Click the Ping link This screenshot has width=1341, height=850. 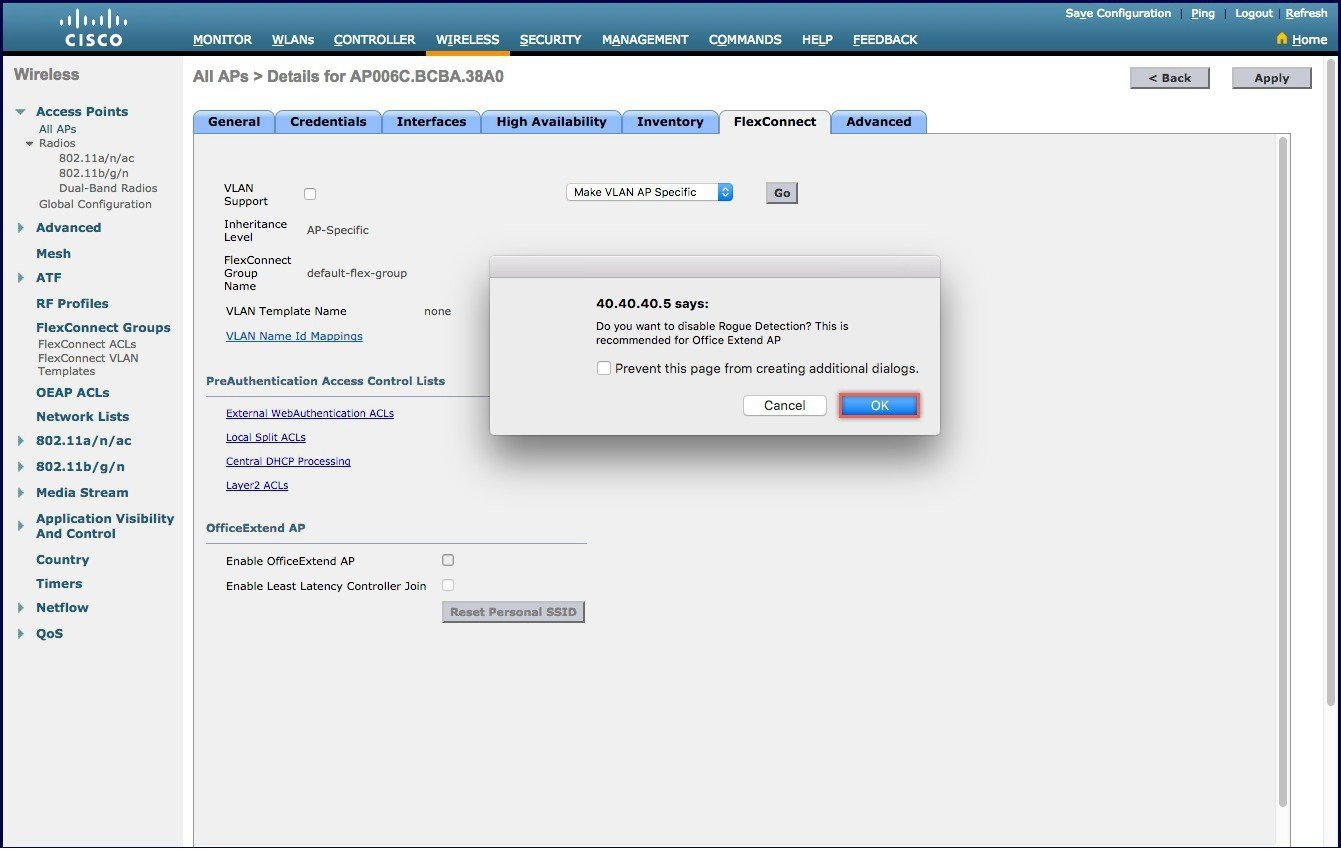1203,14
